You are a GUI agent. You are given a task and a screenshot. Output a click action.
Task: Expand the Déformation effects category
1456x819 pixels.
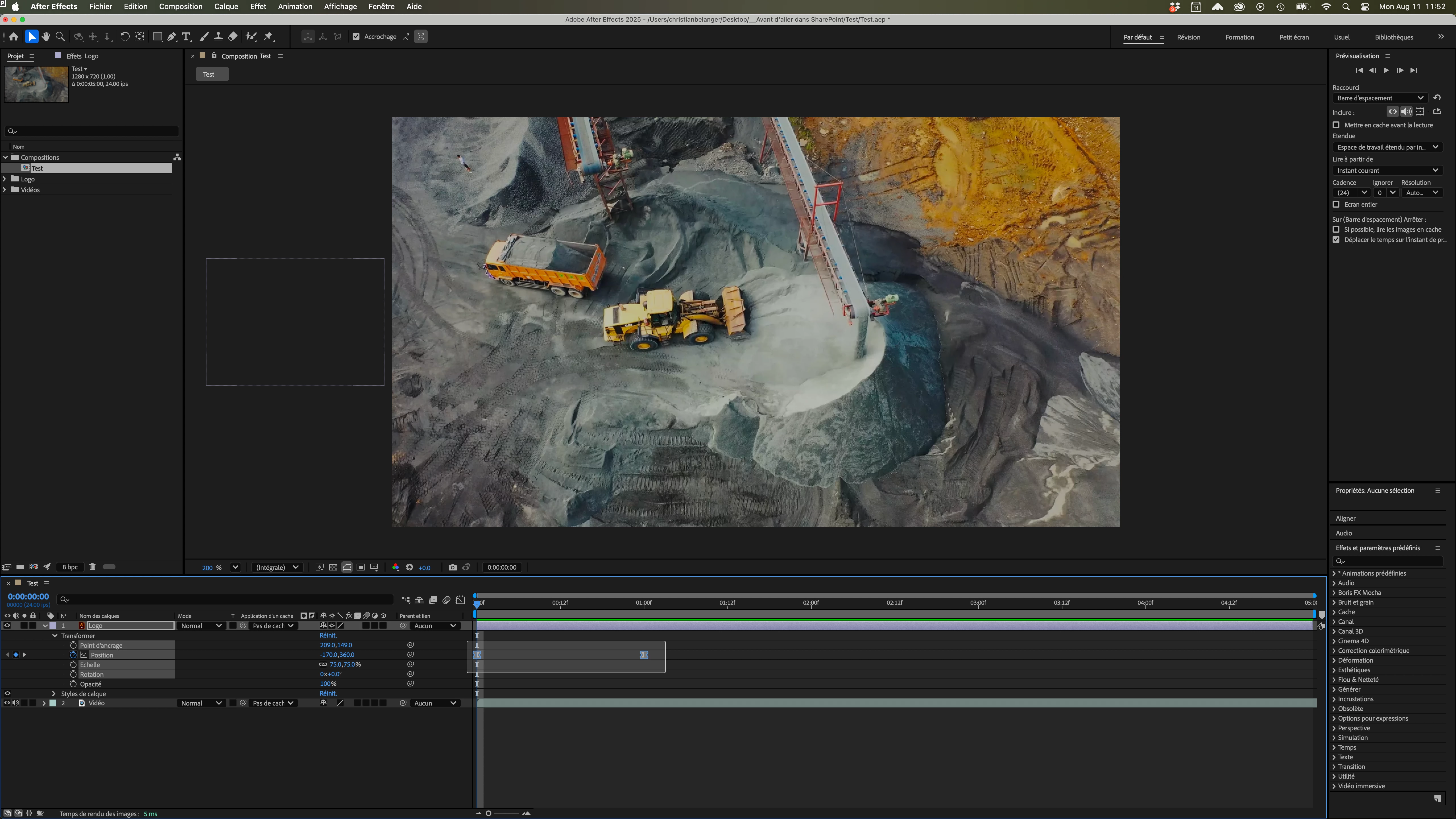pyautogui.click(x=1334, y=660)
